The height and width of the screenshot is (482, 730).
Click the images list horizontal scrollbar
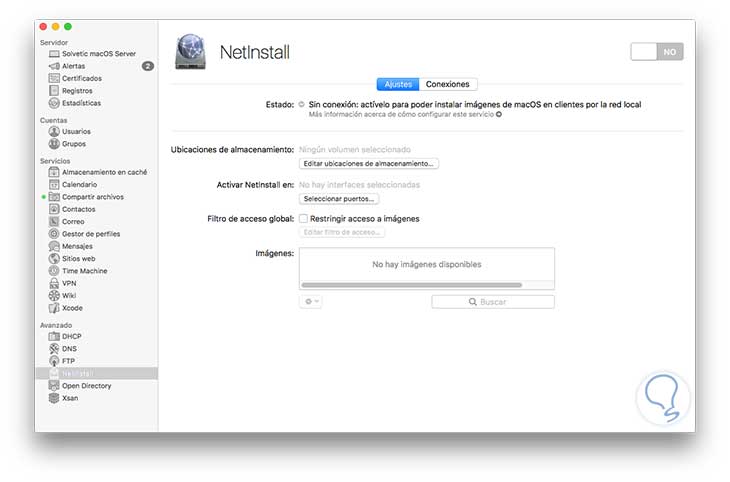[x=412, y=285]
